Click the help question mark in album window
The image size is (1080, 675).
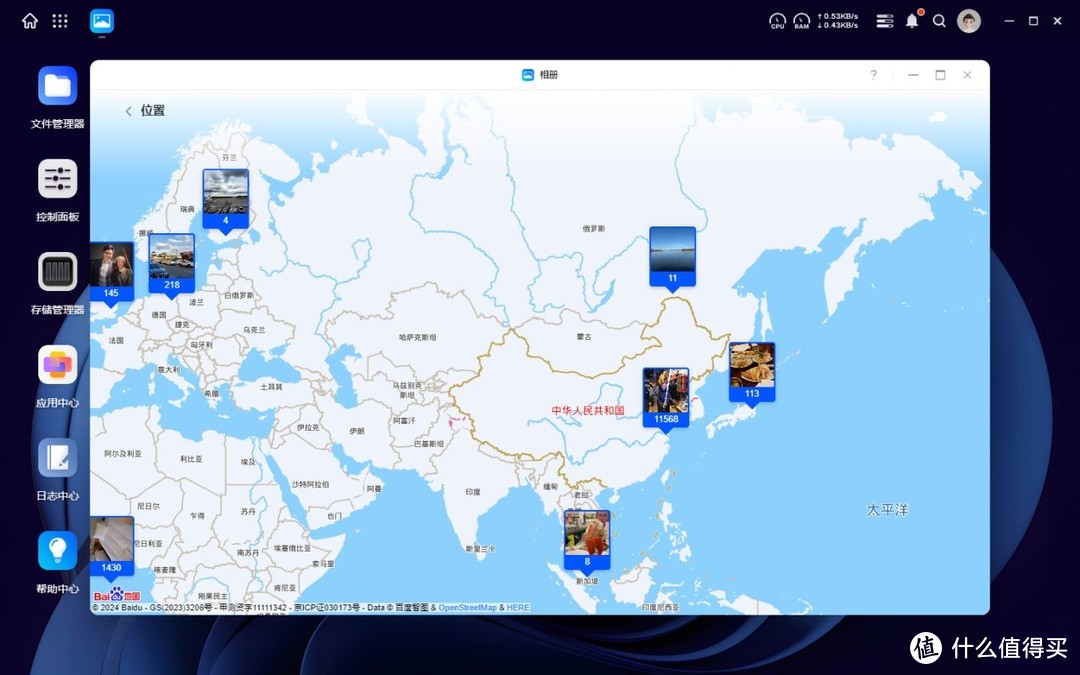(x=873, y=75)
